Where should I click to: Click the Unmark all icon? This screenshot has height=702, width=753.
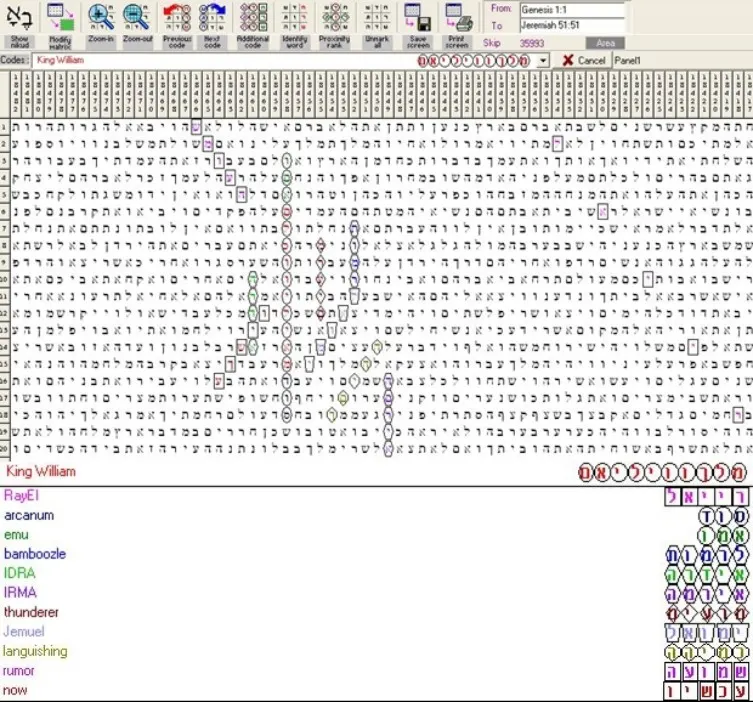click(x=376, y=17)
